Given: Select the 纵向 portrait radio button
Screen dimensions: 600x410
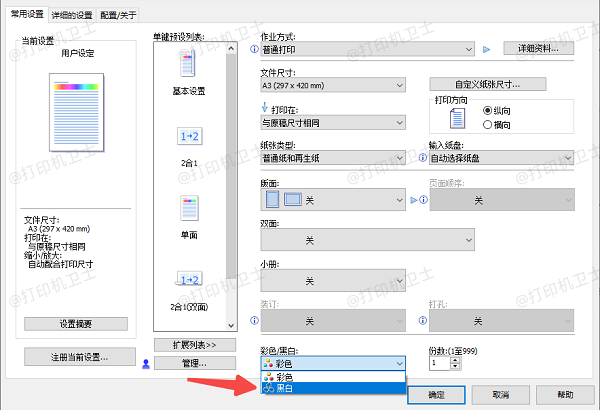Looking at the screenshot, I should (488, 110).
